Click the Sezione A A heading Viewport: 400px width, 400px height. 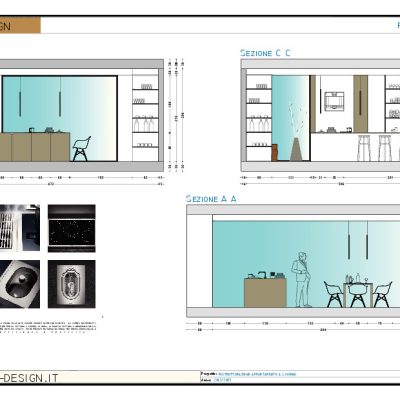(211, 199)
